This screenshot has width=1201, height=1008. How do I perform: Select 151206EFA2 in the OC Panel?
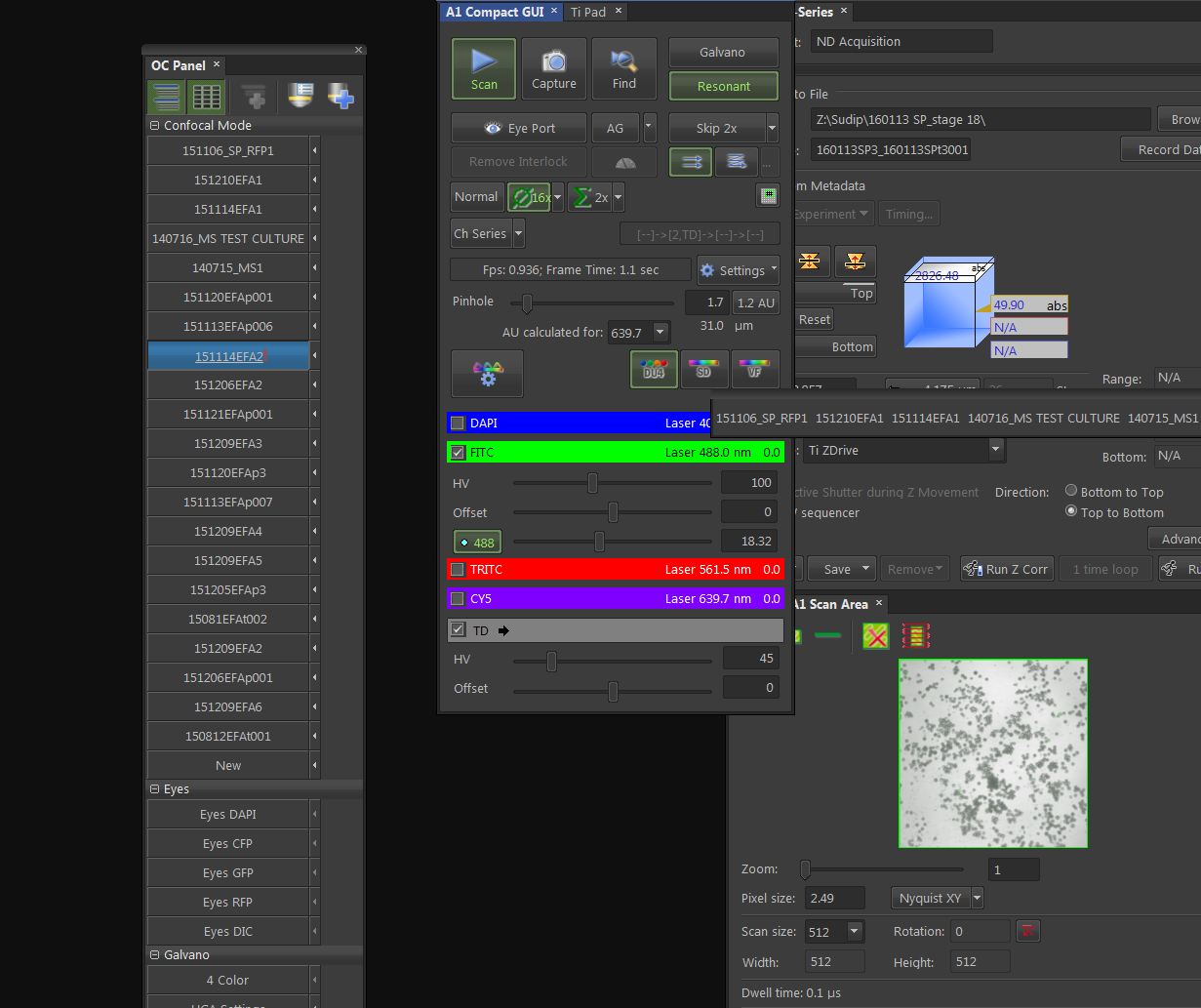228,384
